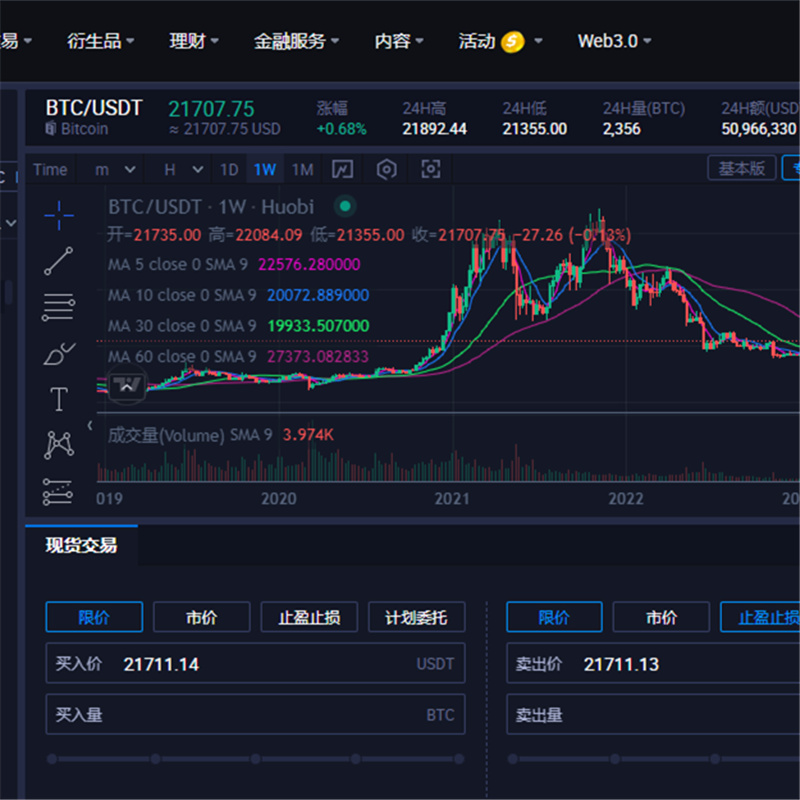
Task: Open the prediction and measurement tool
Action: [58, 492]
